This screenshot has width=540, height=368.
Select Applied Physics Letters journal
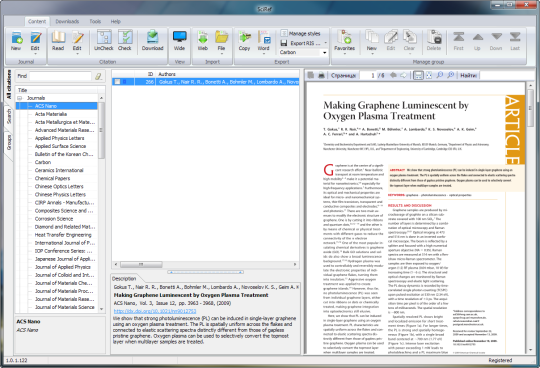(59, 138)
